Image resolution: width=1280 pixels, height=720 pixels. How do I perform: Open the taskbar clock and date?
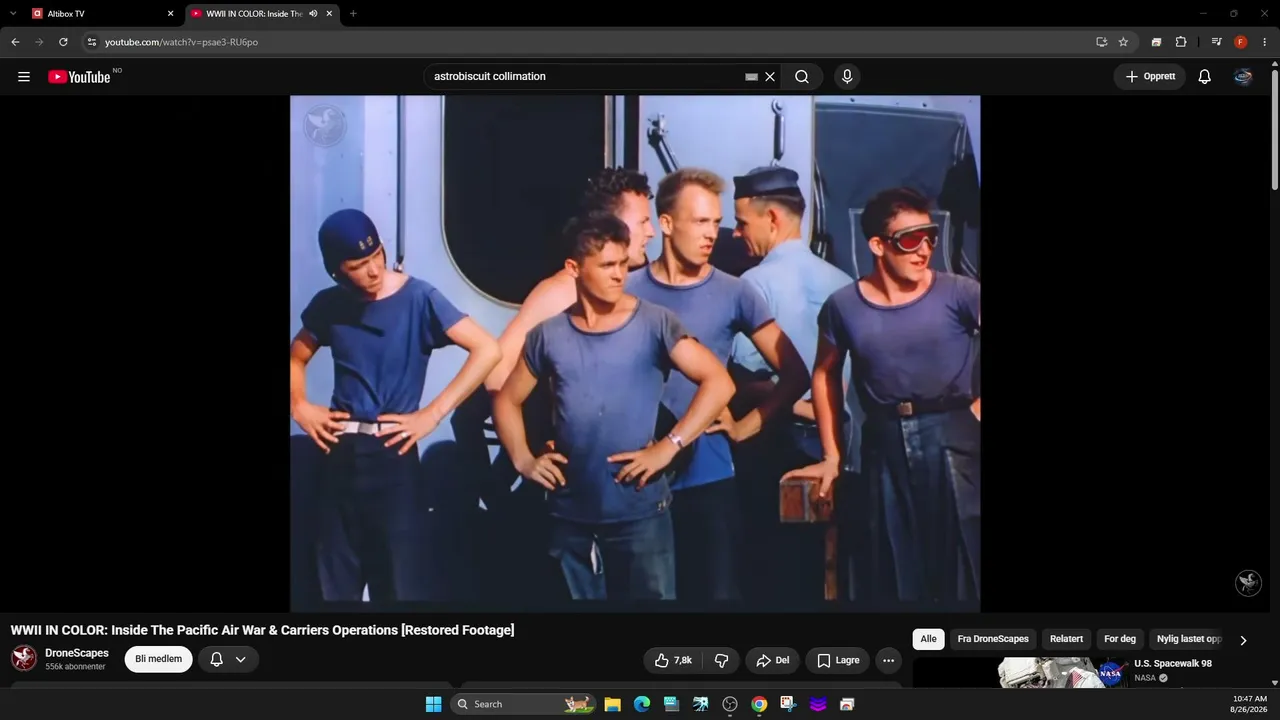pos(1250,704)
